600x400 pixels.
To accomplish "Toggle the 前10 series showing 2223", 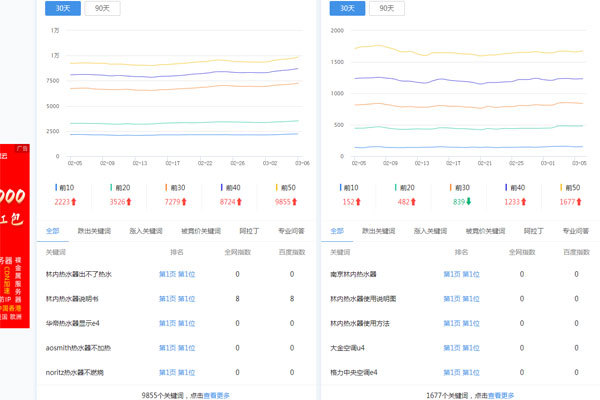I will click(x=66, y=187).
